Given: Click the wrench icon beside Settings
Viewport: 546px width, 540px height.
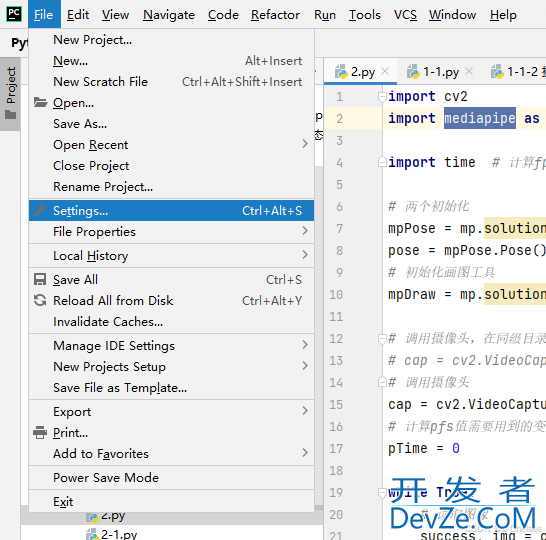Looking at the screenshot, I should tap(40, 210).
